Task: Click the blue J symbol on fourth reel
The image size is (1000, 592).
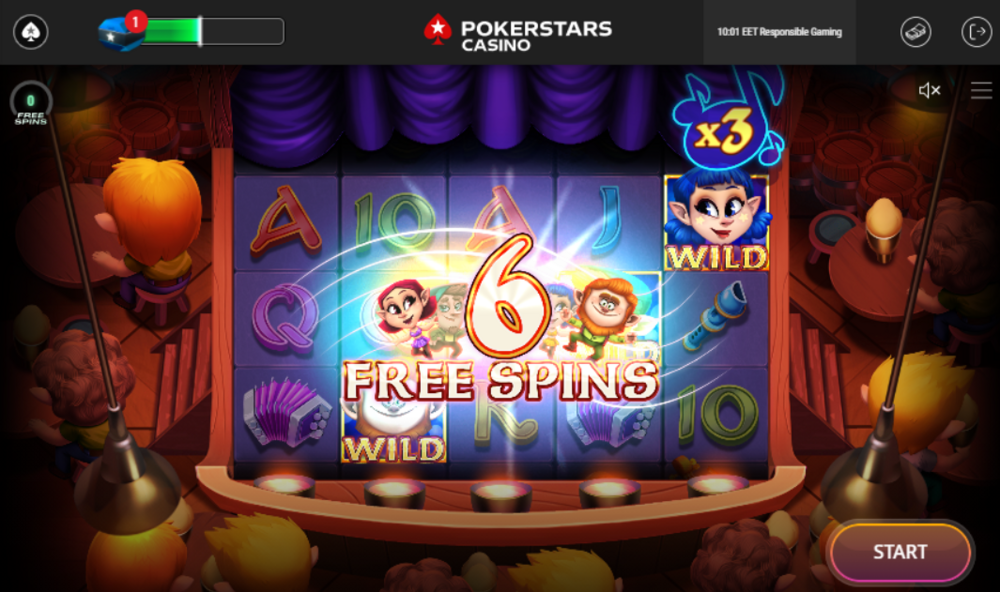Action: [x=608, y=218]
